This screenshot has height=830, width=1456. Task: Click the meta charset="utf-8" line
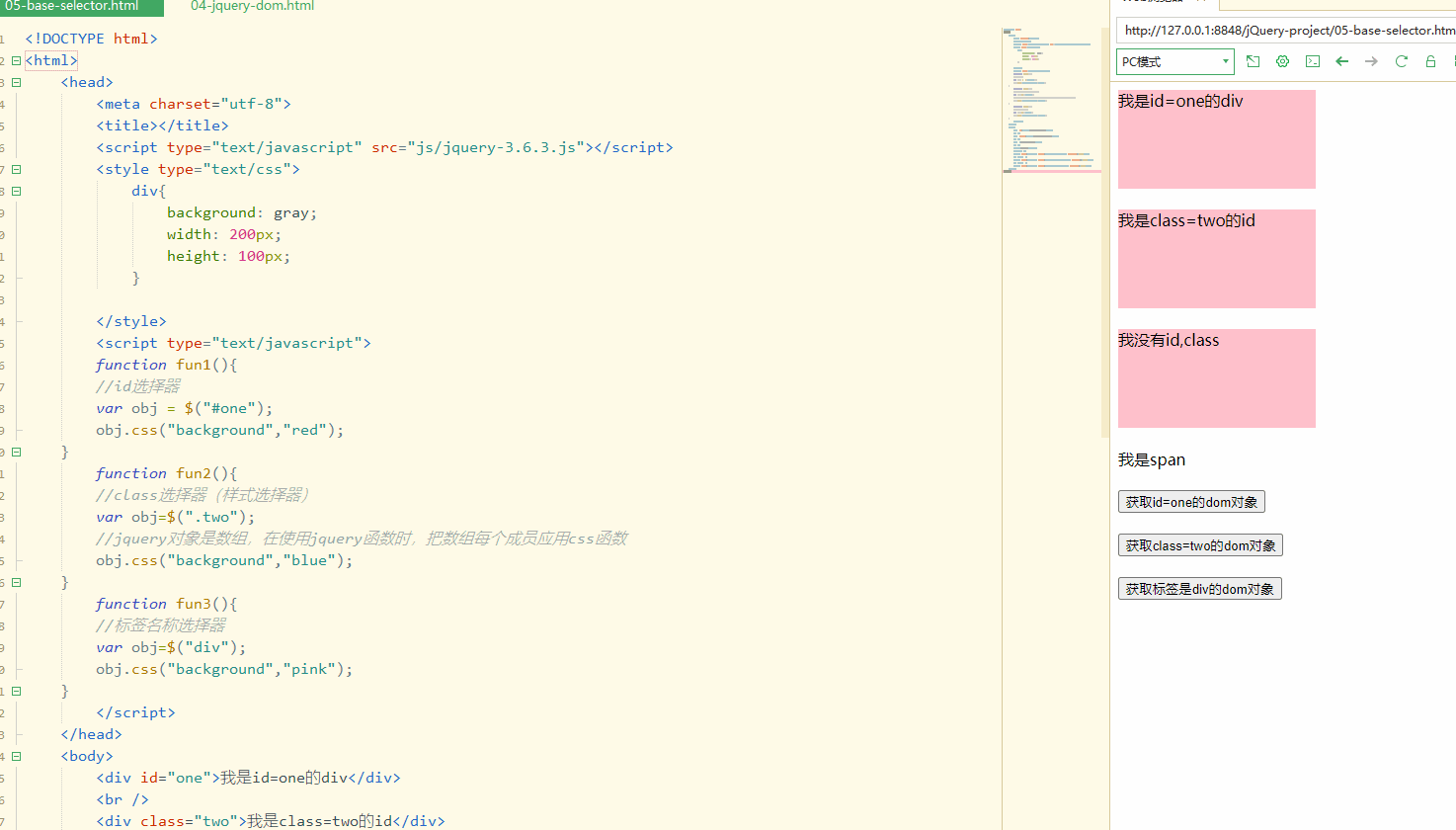194,104
